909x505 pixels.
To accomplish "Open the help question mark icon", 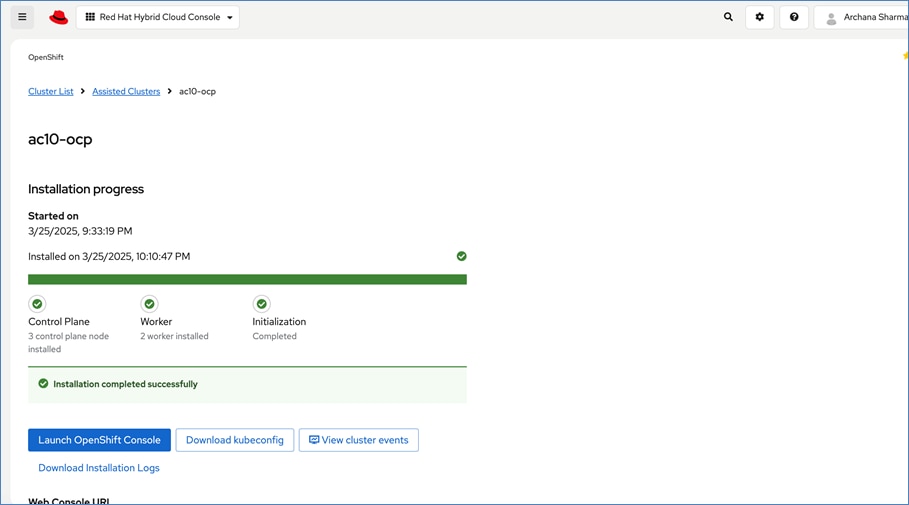I will coord(794,17).
